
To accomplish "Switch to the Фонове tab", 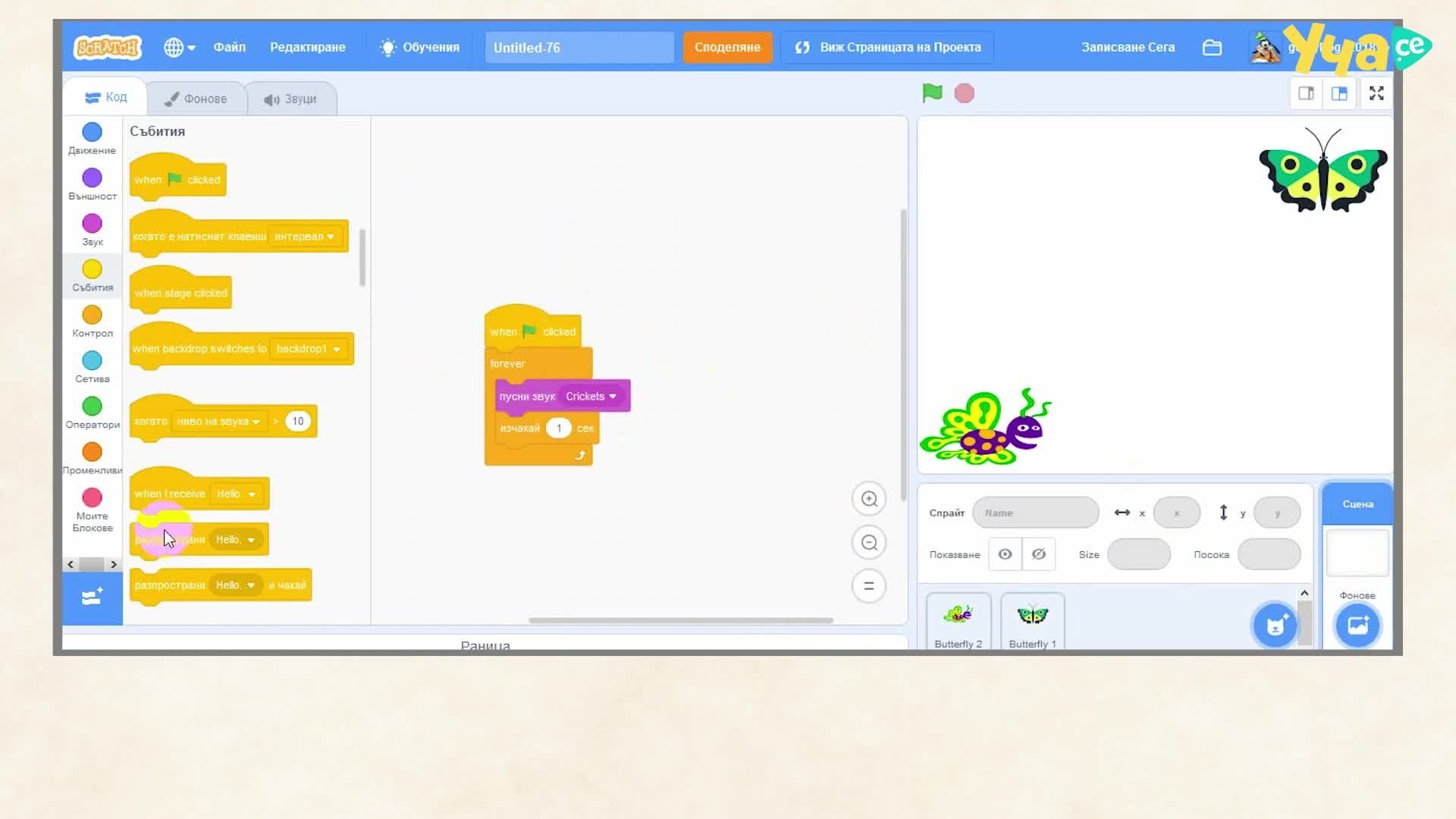I will tap(196, 99).
